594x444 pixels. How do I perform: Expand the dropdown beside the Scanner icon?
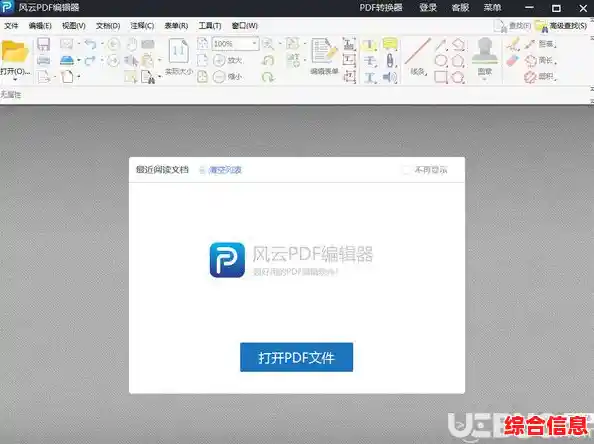(x=78, y=61)
